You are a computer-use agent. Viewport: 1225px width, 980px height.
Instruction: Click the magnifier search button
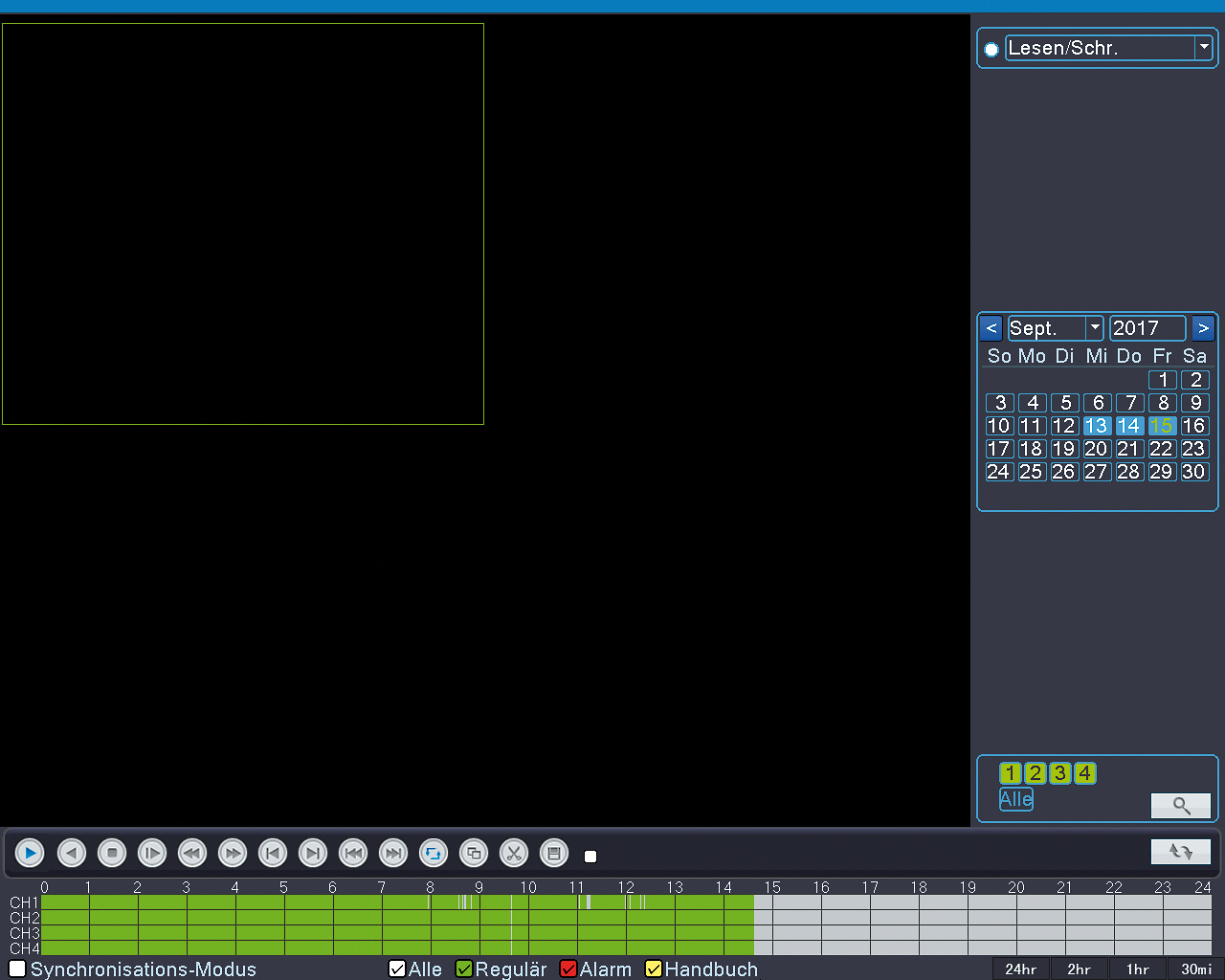pyautogui.click(x=1180, y=806)
